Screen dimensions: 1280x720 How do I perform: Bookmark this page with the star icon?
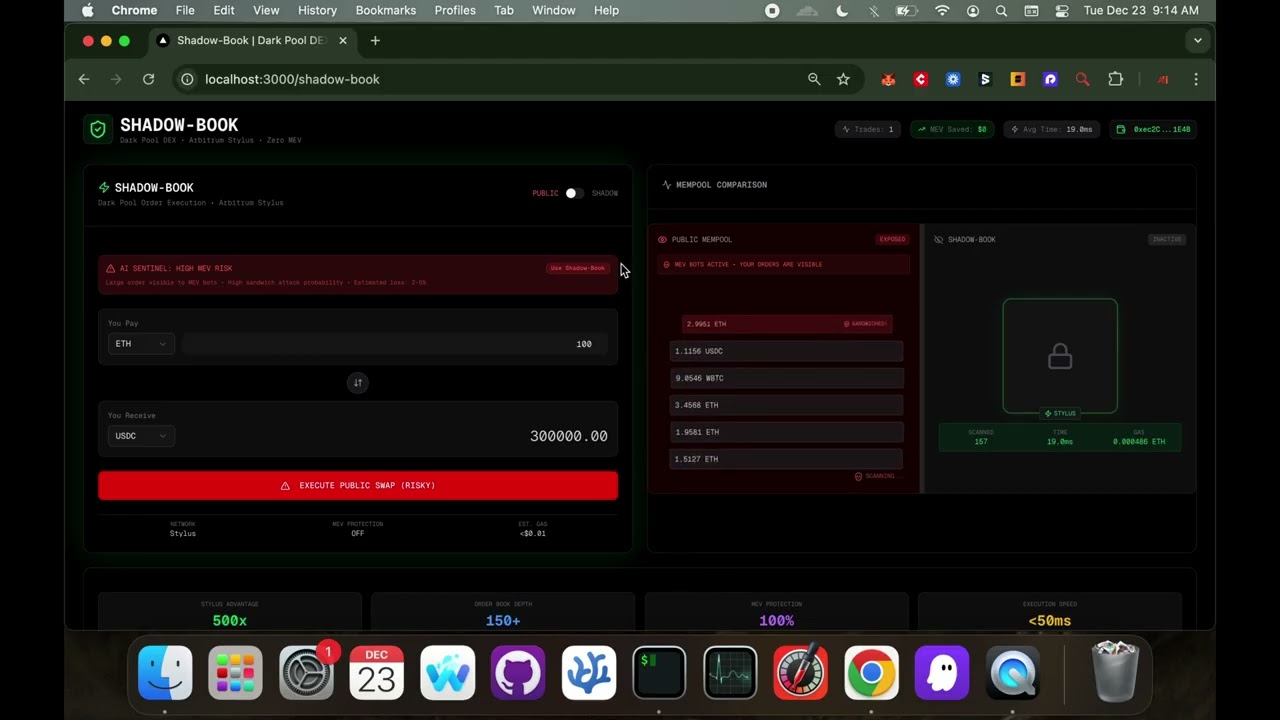843,79
